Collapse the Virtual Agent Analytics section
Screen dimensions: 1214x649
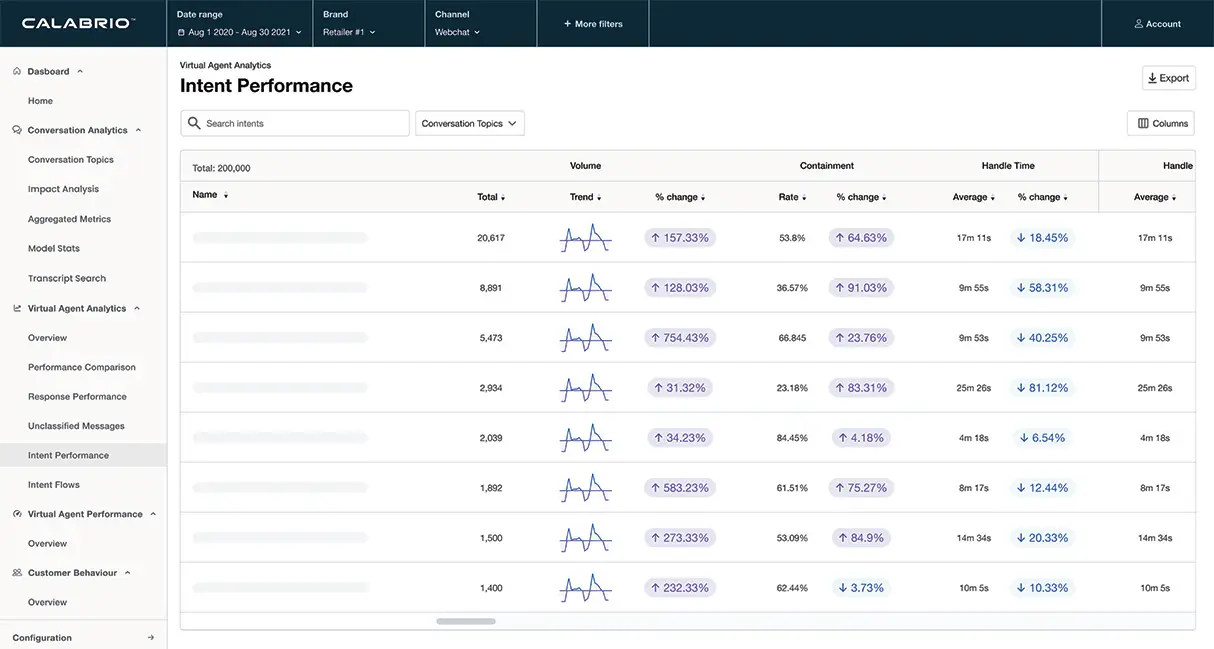pyautogui.click(x=137, y=309)
